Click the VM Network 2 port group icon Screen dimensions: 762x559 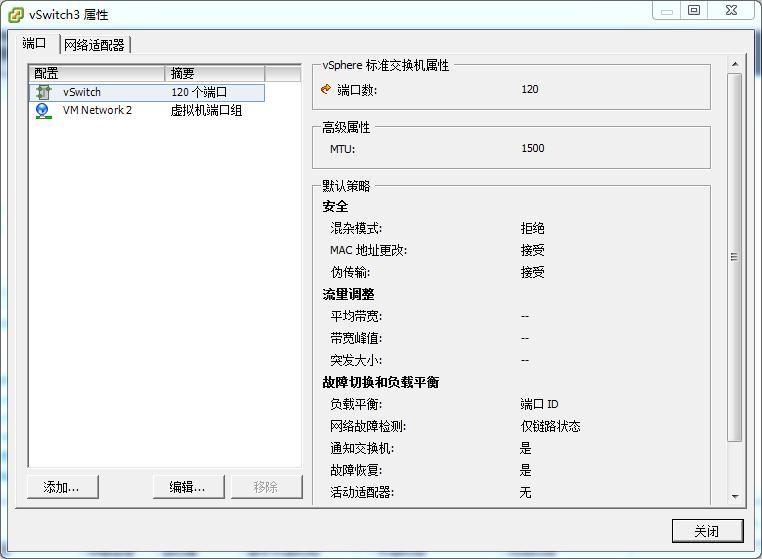coord(43,111)
